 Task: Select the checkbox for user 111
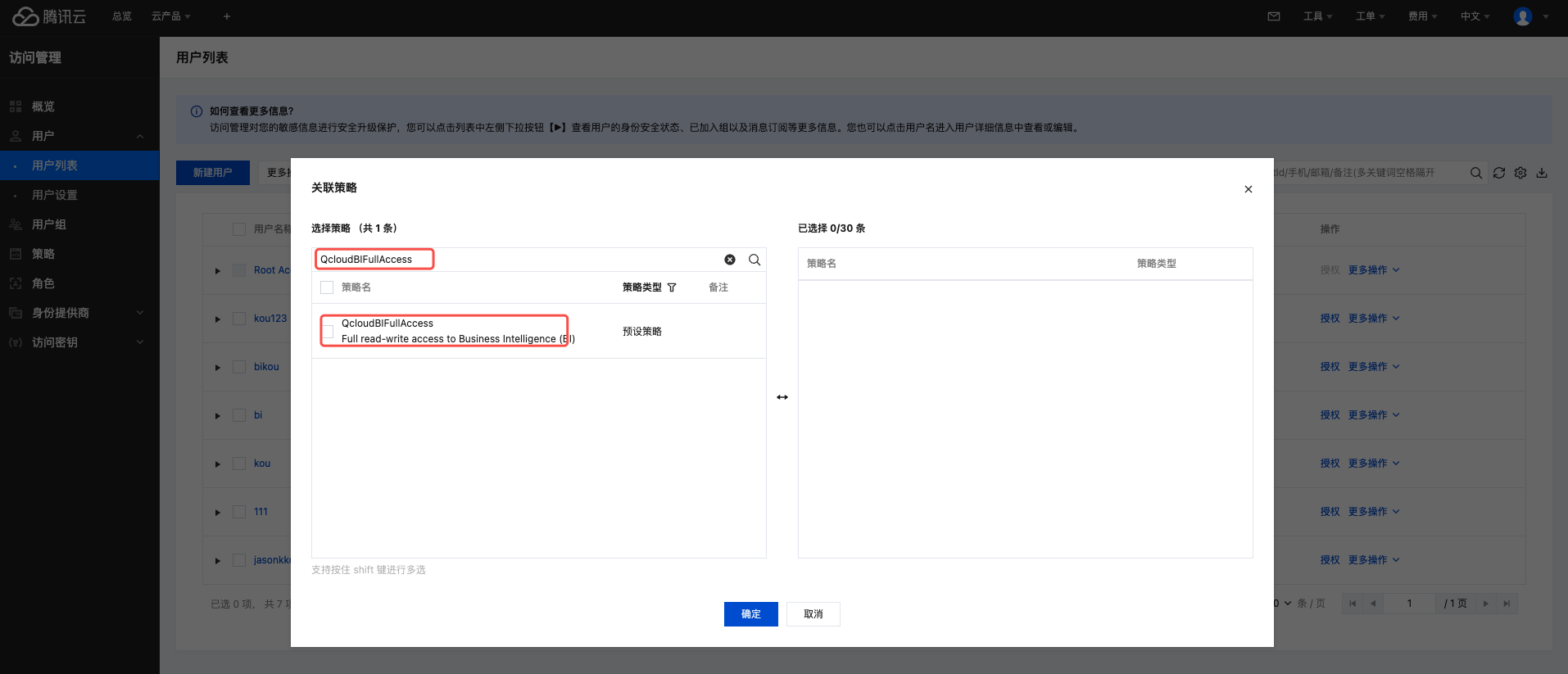tap(239, 512)
